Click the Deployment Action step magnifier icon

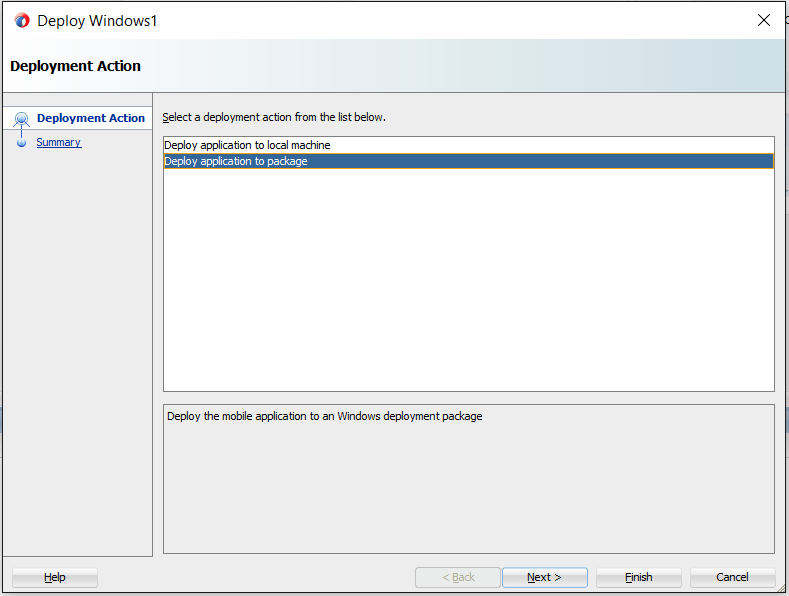click(x=21, y=119)
